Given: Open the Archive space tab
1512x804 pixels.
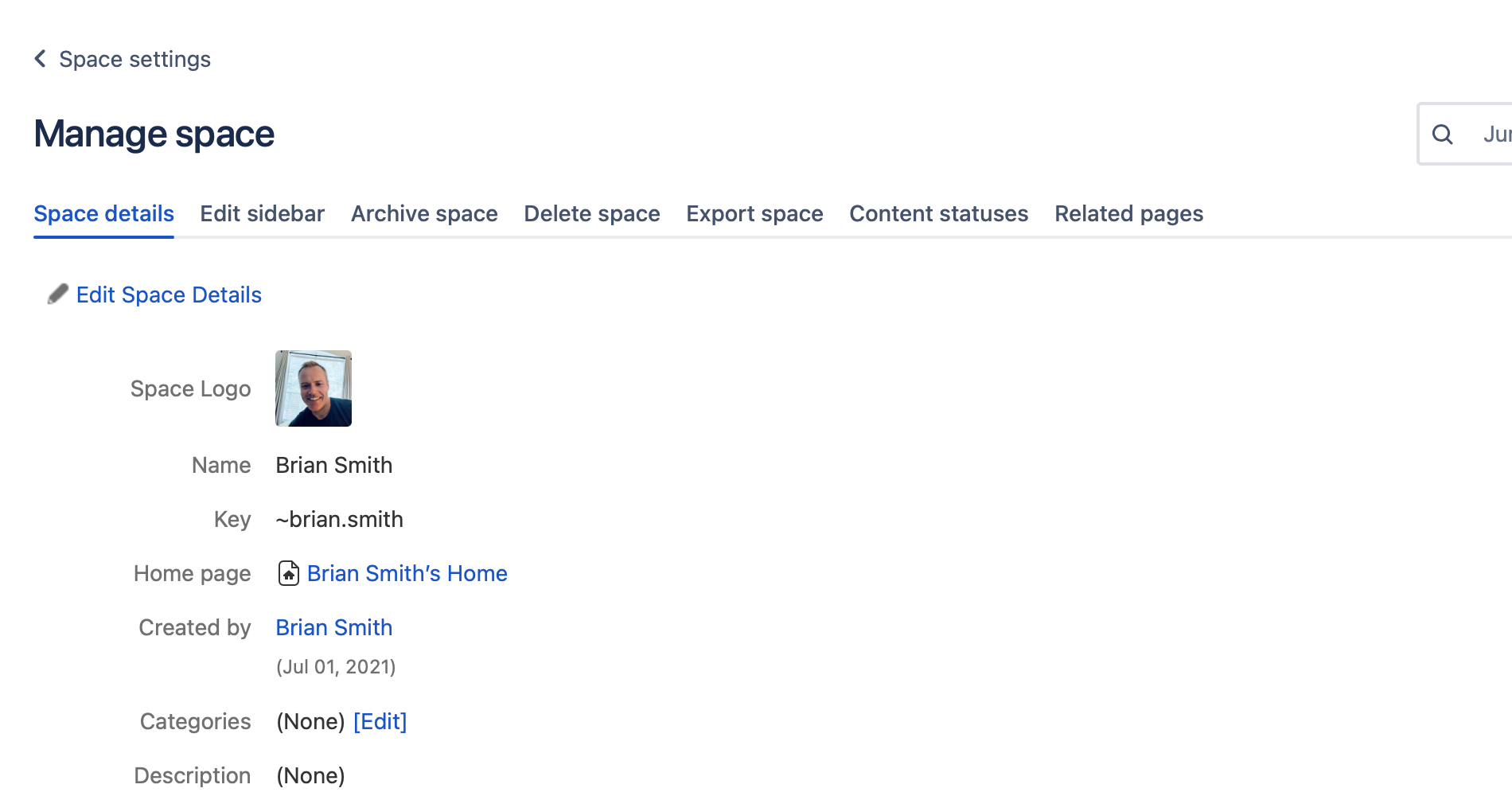Looking at the screenshot, I should (x=423, y=213).
